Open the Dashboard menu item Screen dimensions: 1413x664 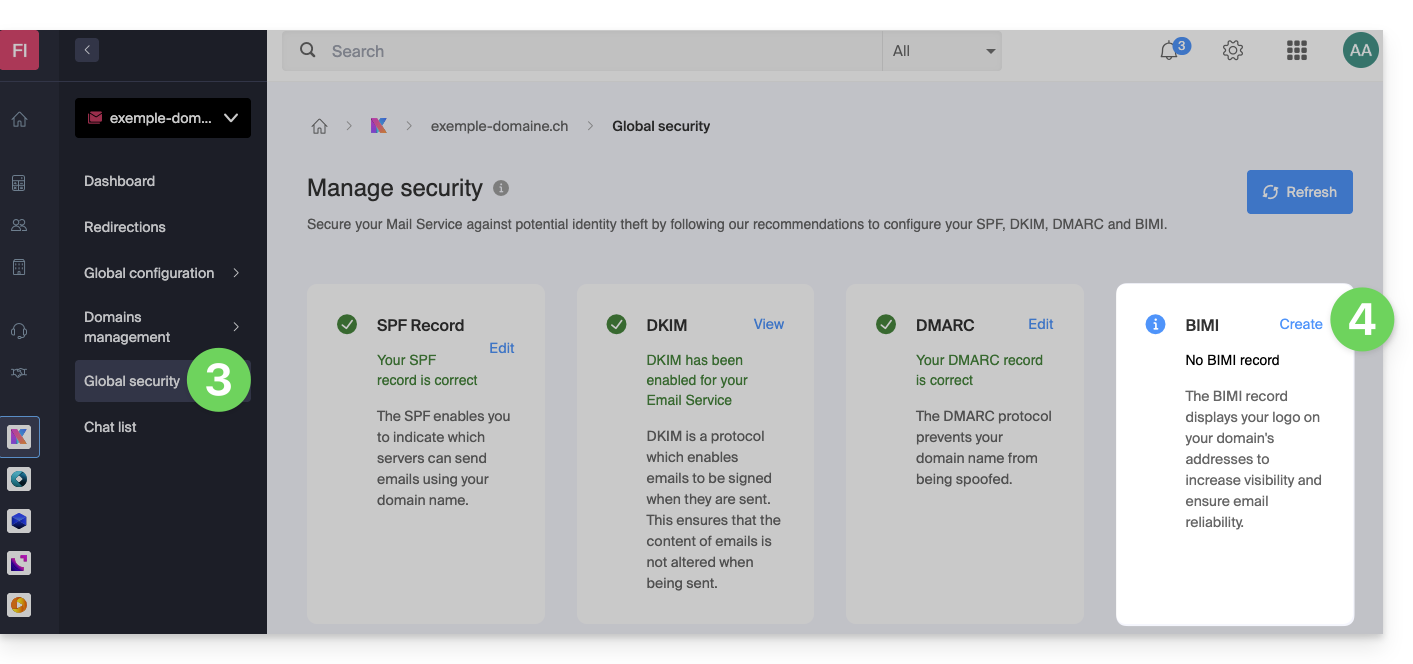[x=119, y=181]
